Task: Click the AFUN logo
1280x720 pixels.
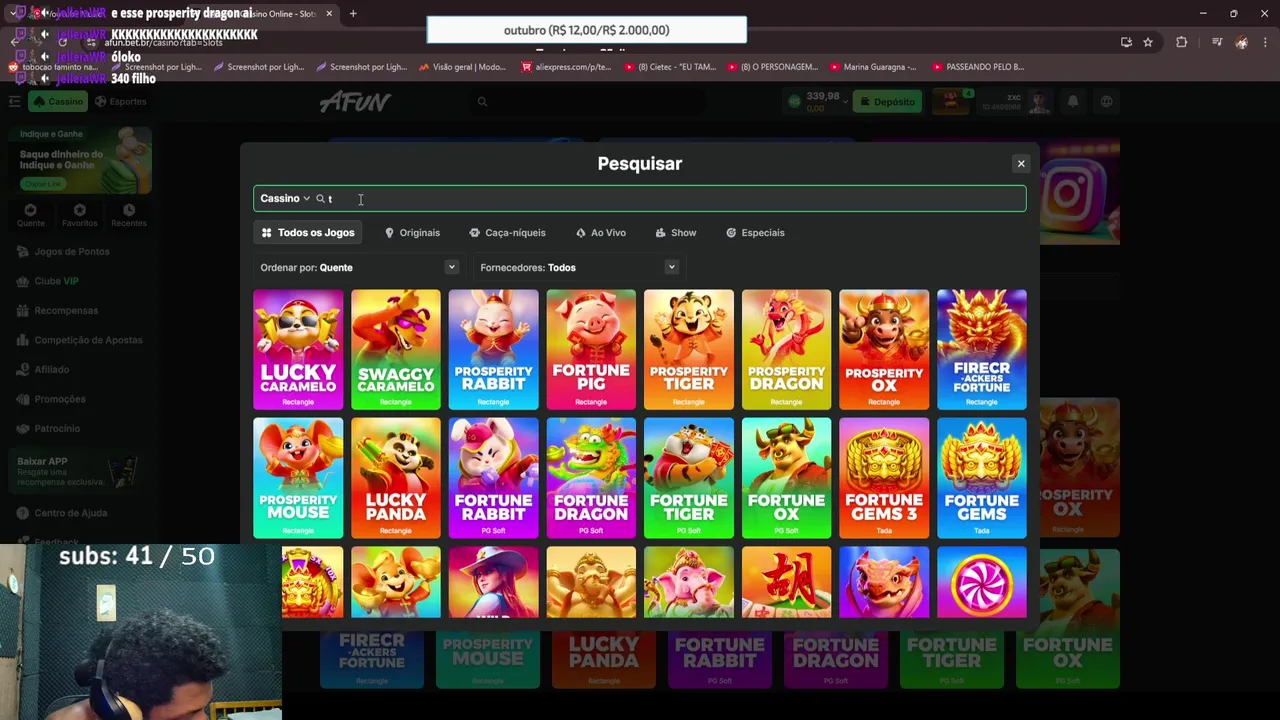Action: tap(355, 101)
